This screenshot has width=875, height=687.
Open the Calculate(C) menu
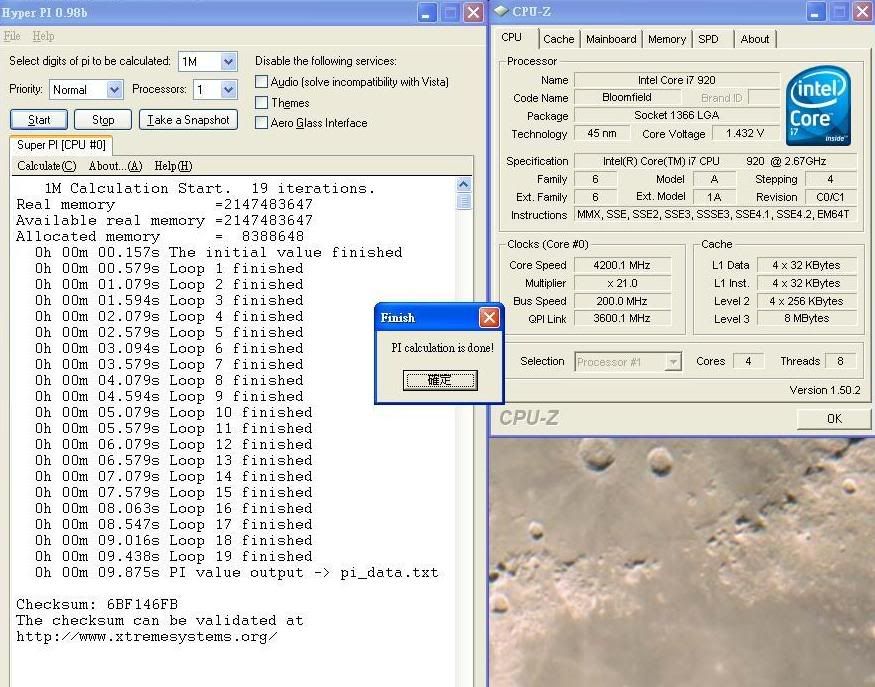tap(46, 166)
